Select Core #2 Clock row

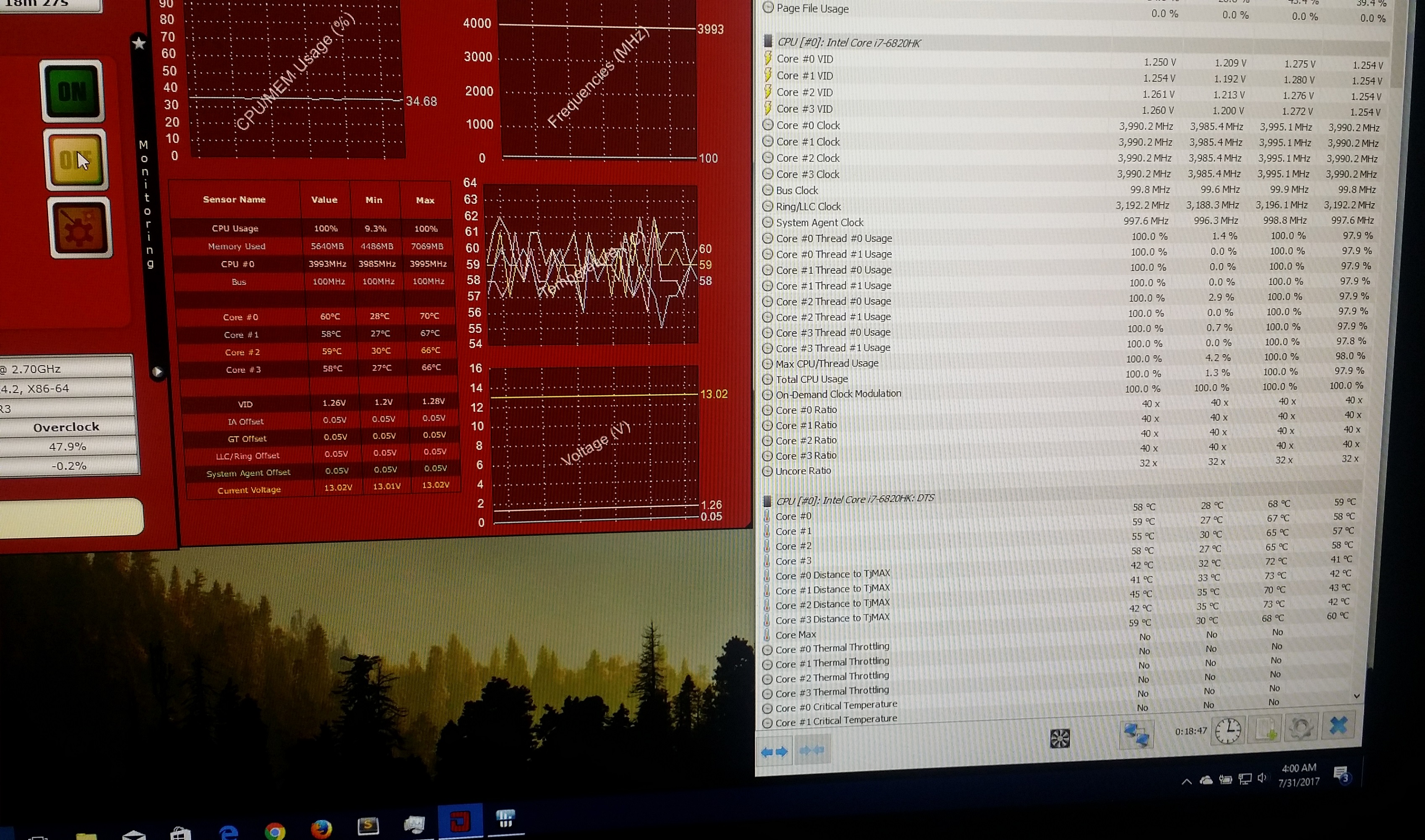coord(1070,159)
